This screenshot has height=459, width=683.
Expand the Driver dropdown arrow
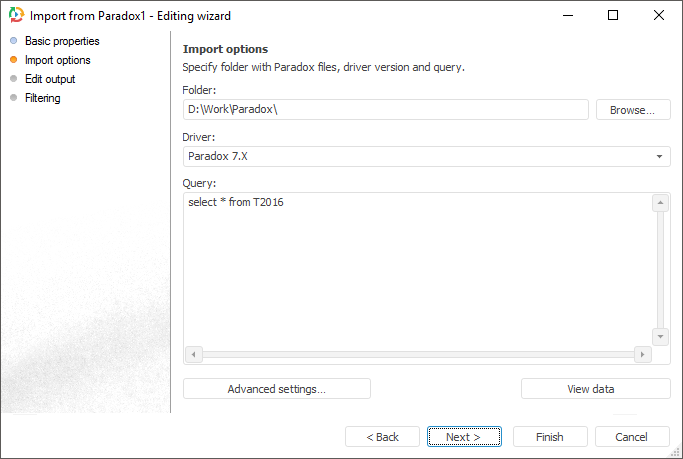tap(660, 157)
